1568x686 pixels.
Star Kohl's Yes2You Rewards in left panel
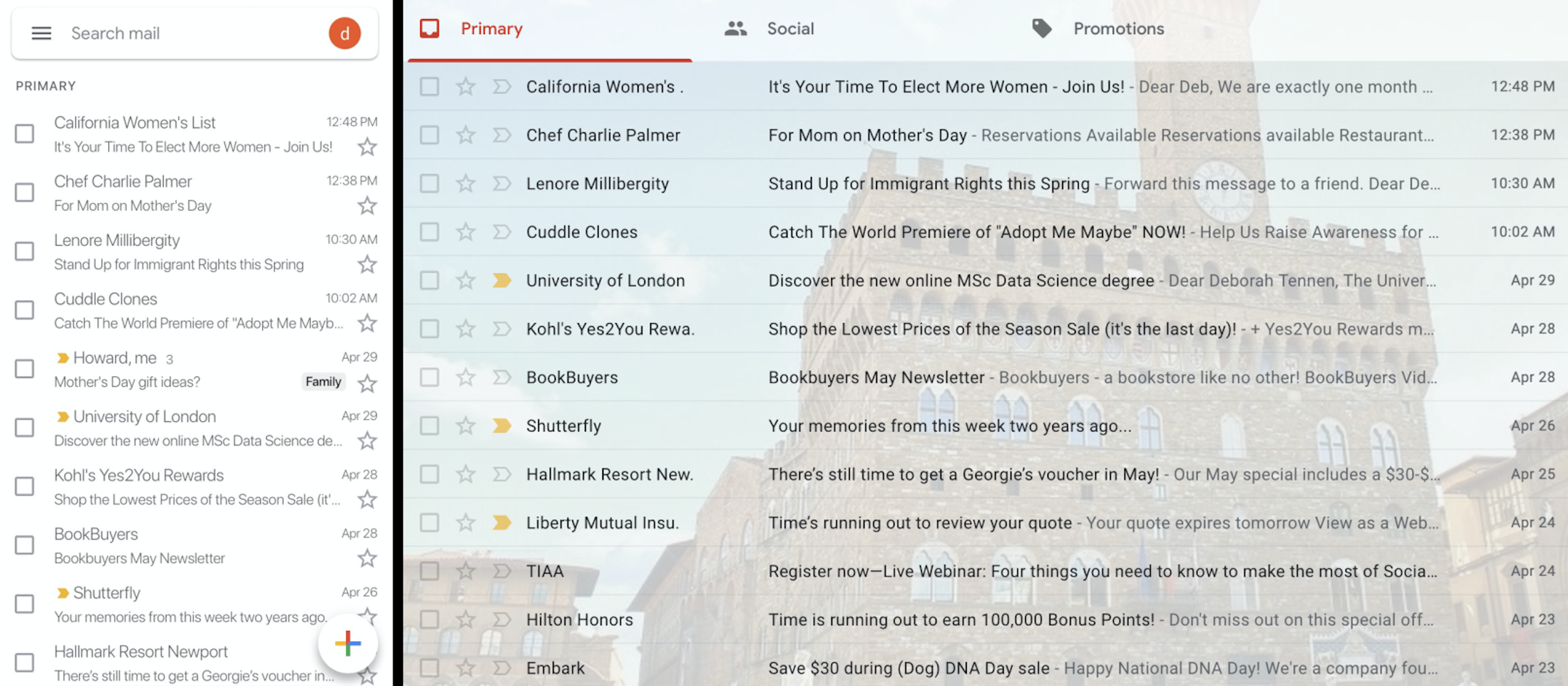pos(367,500)
